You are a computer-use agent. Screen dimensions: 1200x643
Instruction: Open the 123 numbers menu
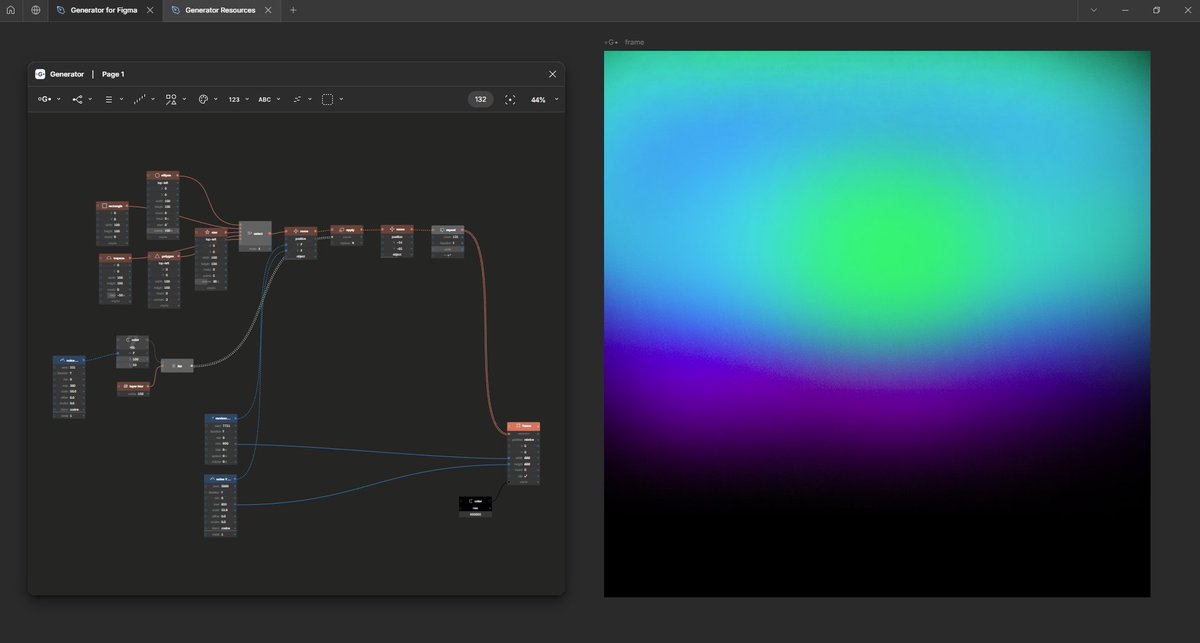pos(234,100)
